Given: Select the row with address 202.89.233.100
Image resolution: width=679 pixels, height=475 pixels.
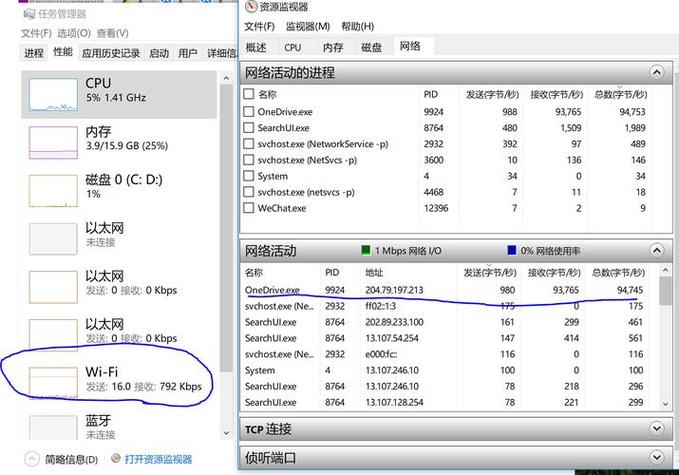Looking at the screenshot, I should tap(444, 322).
